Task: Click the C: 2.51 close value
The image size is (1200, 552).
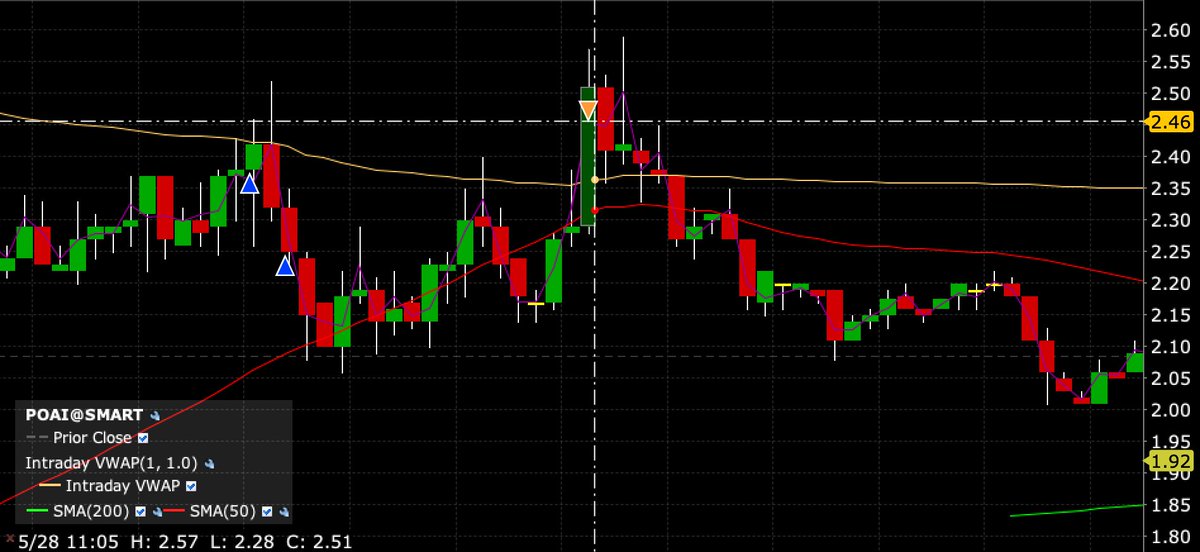Action: (318, 542)
